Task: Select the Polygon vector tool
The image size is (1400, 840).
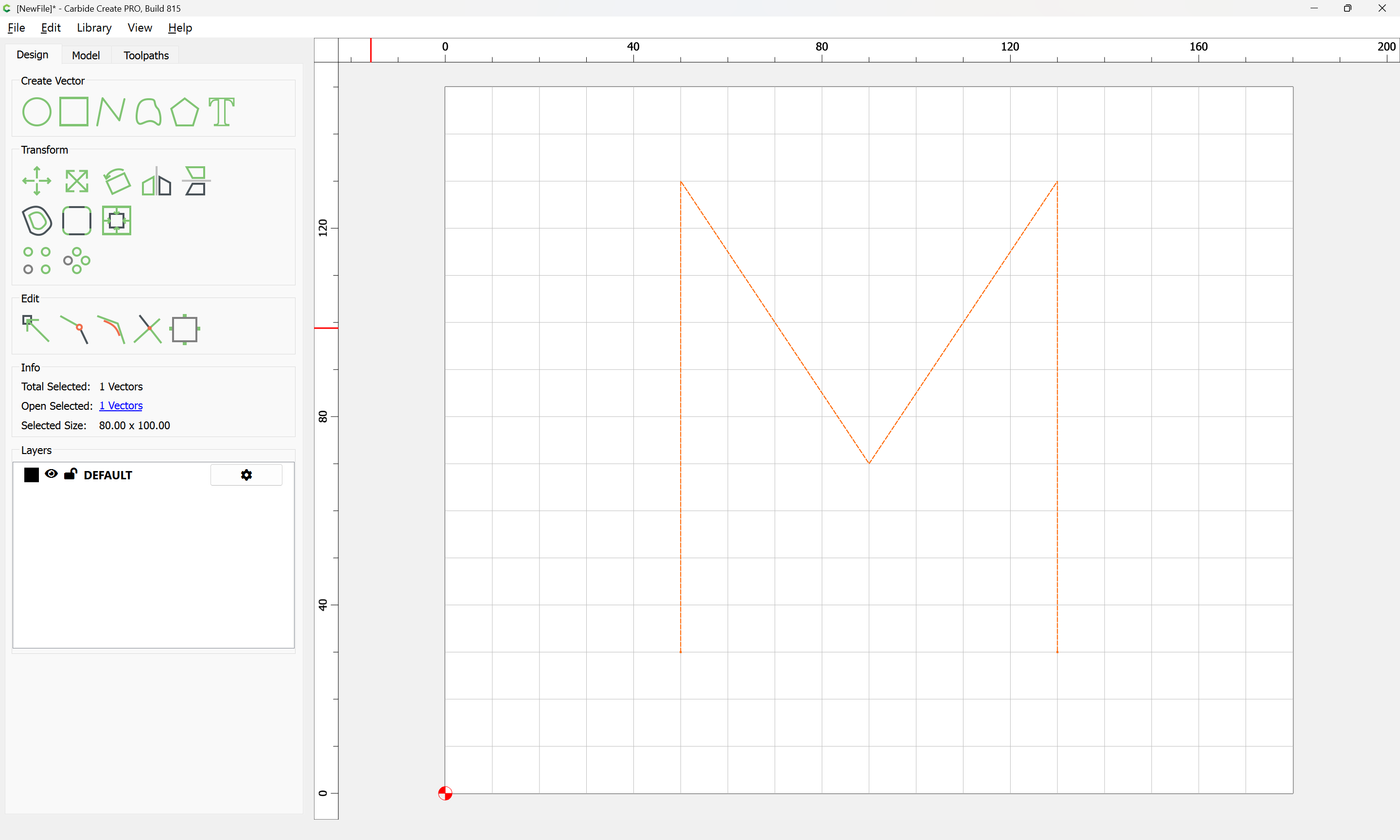Action: 184,111
